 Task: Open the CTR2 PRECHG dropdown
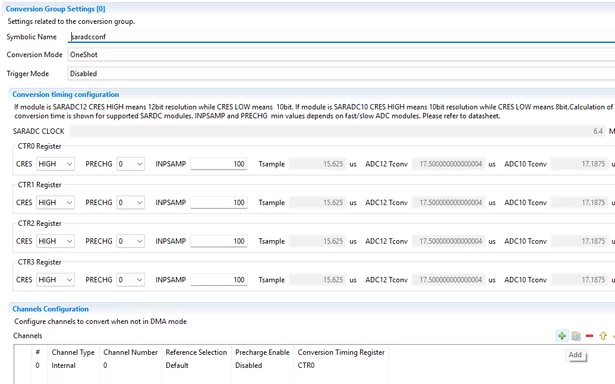[131, 241]
